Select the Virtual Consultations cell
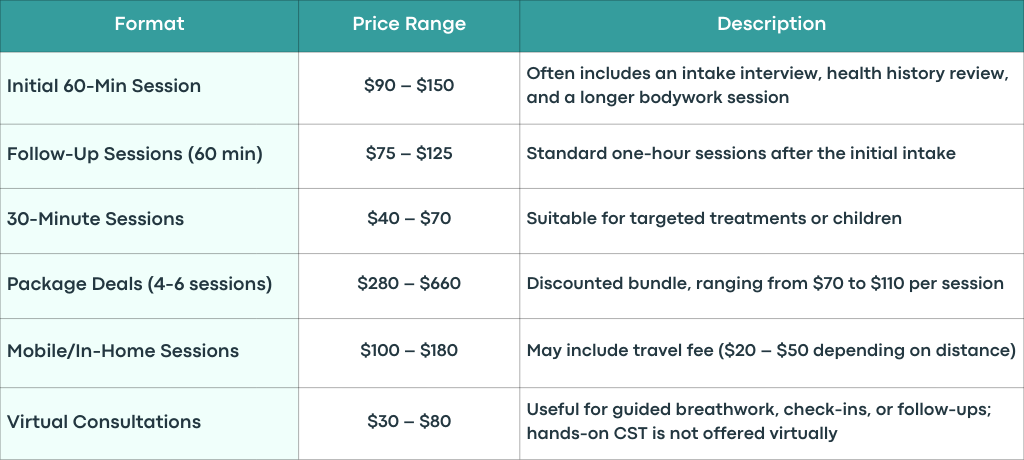The height and width of the screenshot is (460, 1024). pos(149,423)
